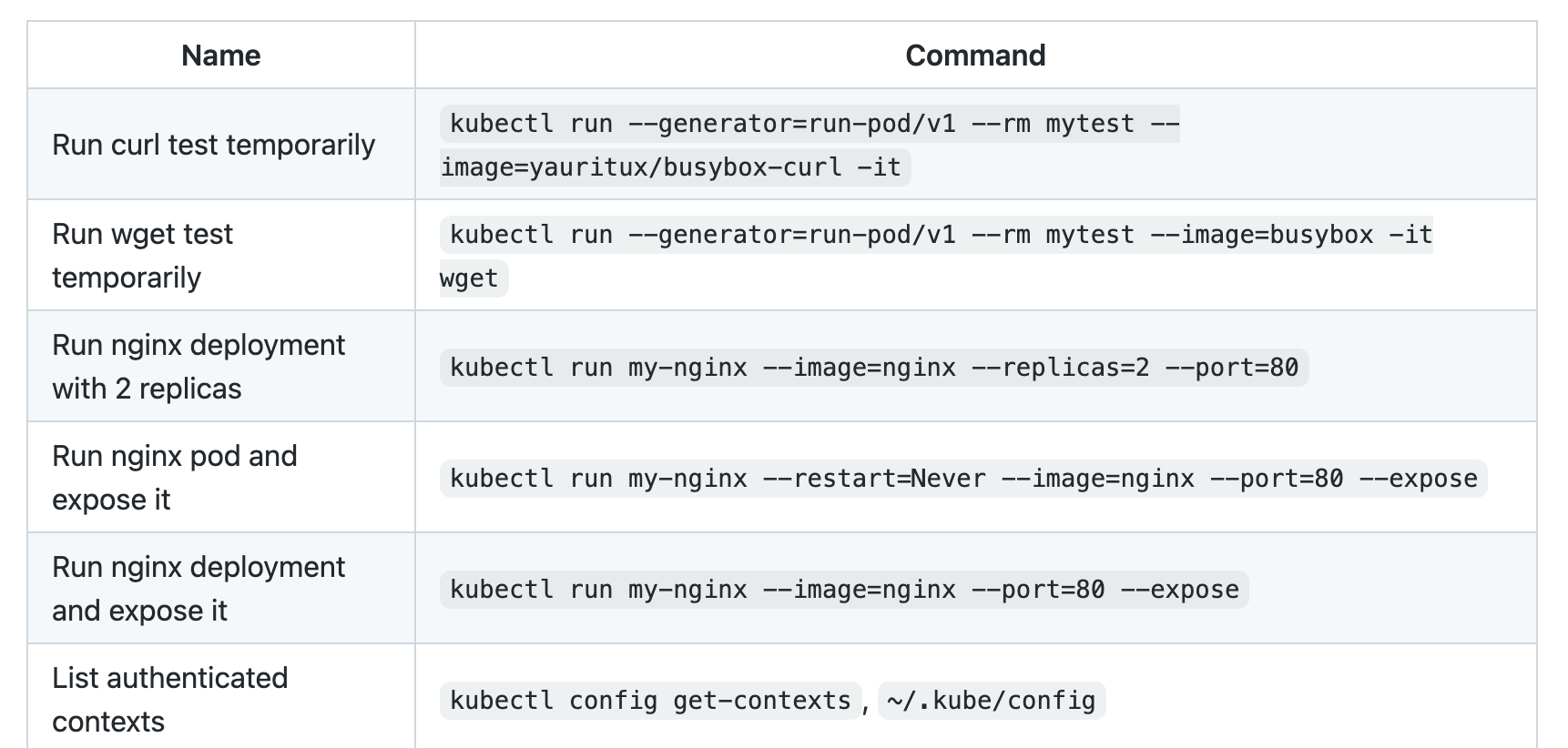Click the busybox-curl kubectl run command

pos(809,145)
